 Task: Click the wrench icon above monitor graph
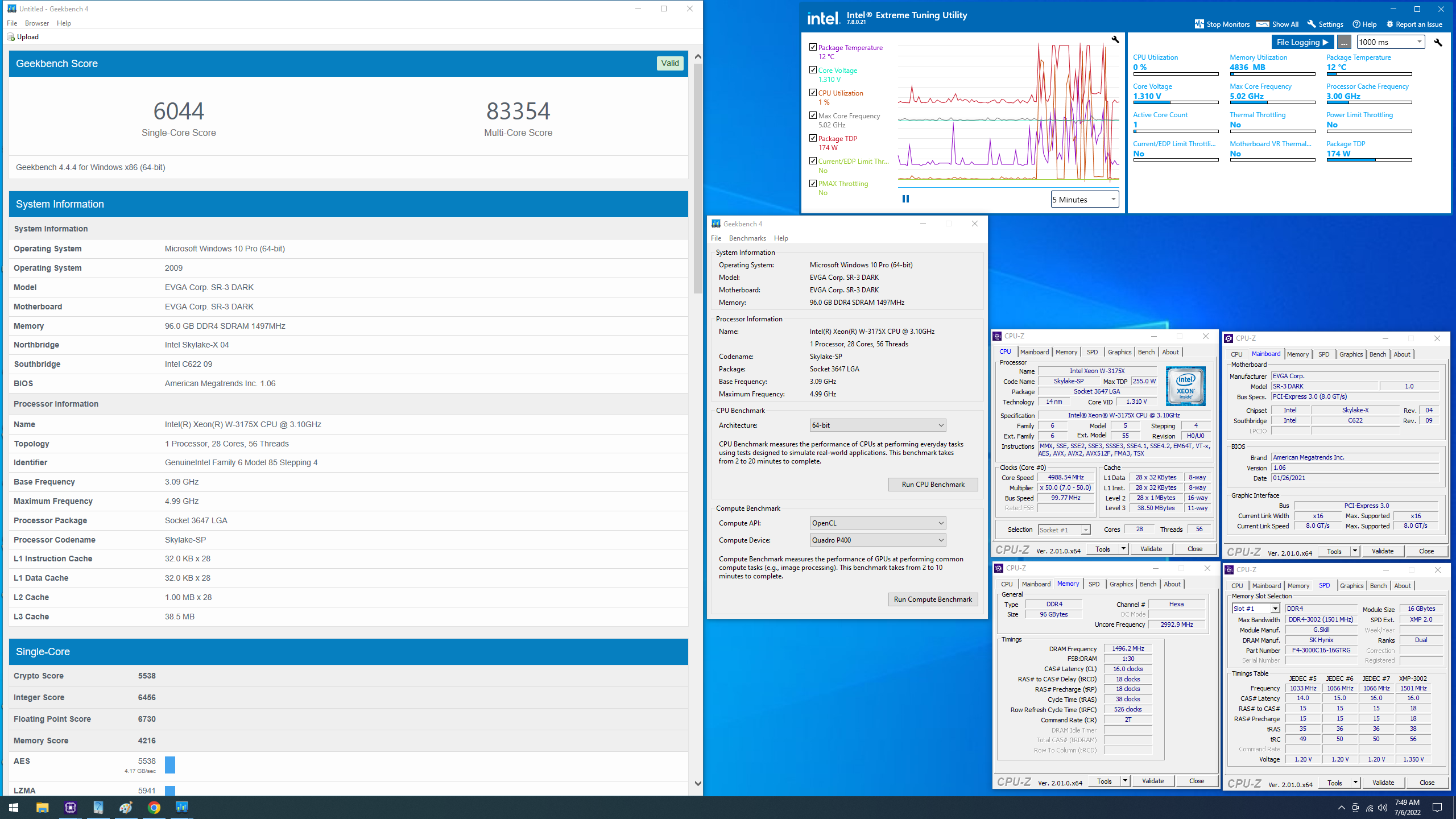click(1115, 39)
